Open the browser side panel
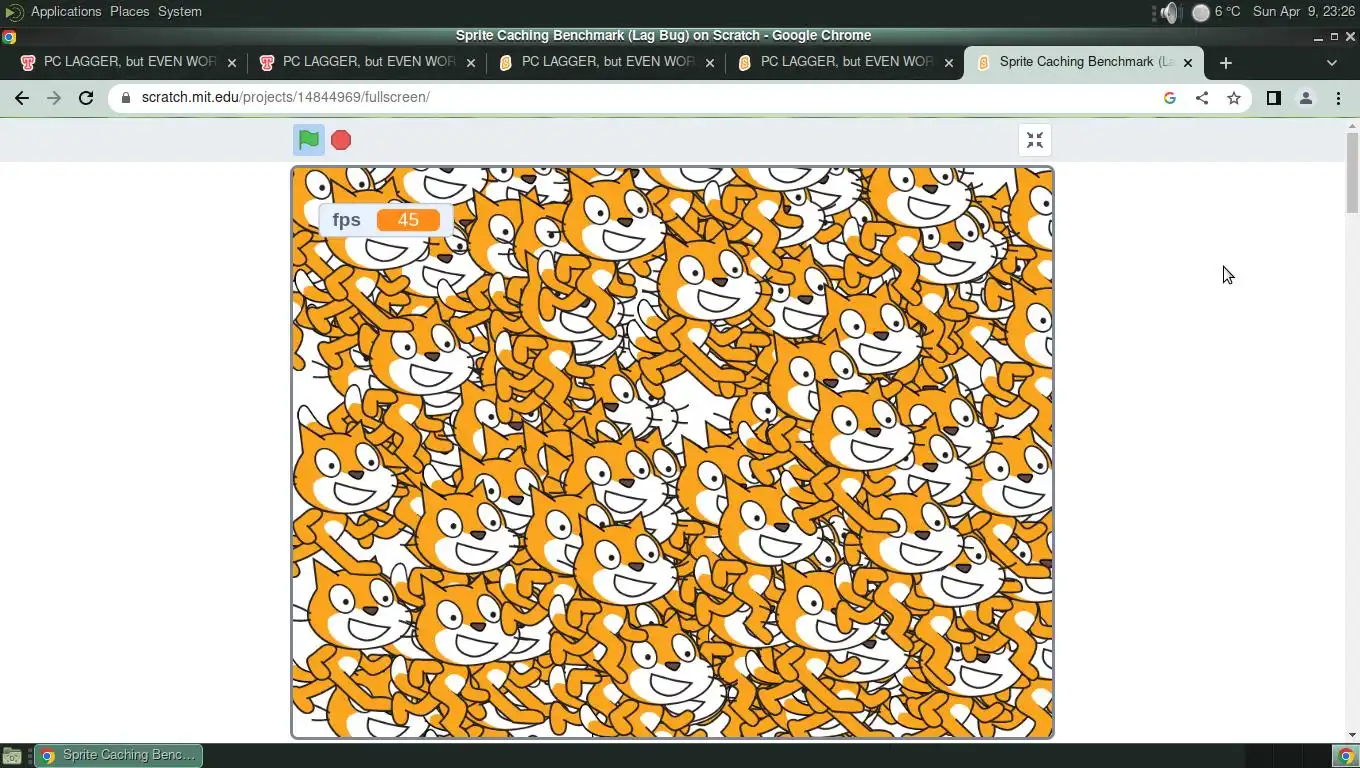1360x768 pixels. 1274,98
